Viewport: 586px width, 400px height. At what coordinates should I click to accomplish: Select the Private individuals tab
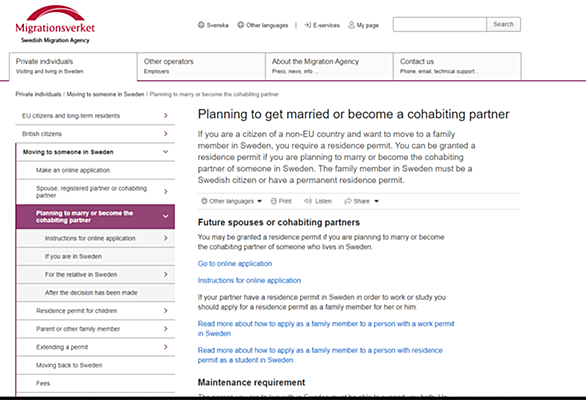(x=73, y=66)
